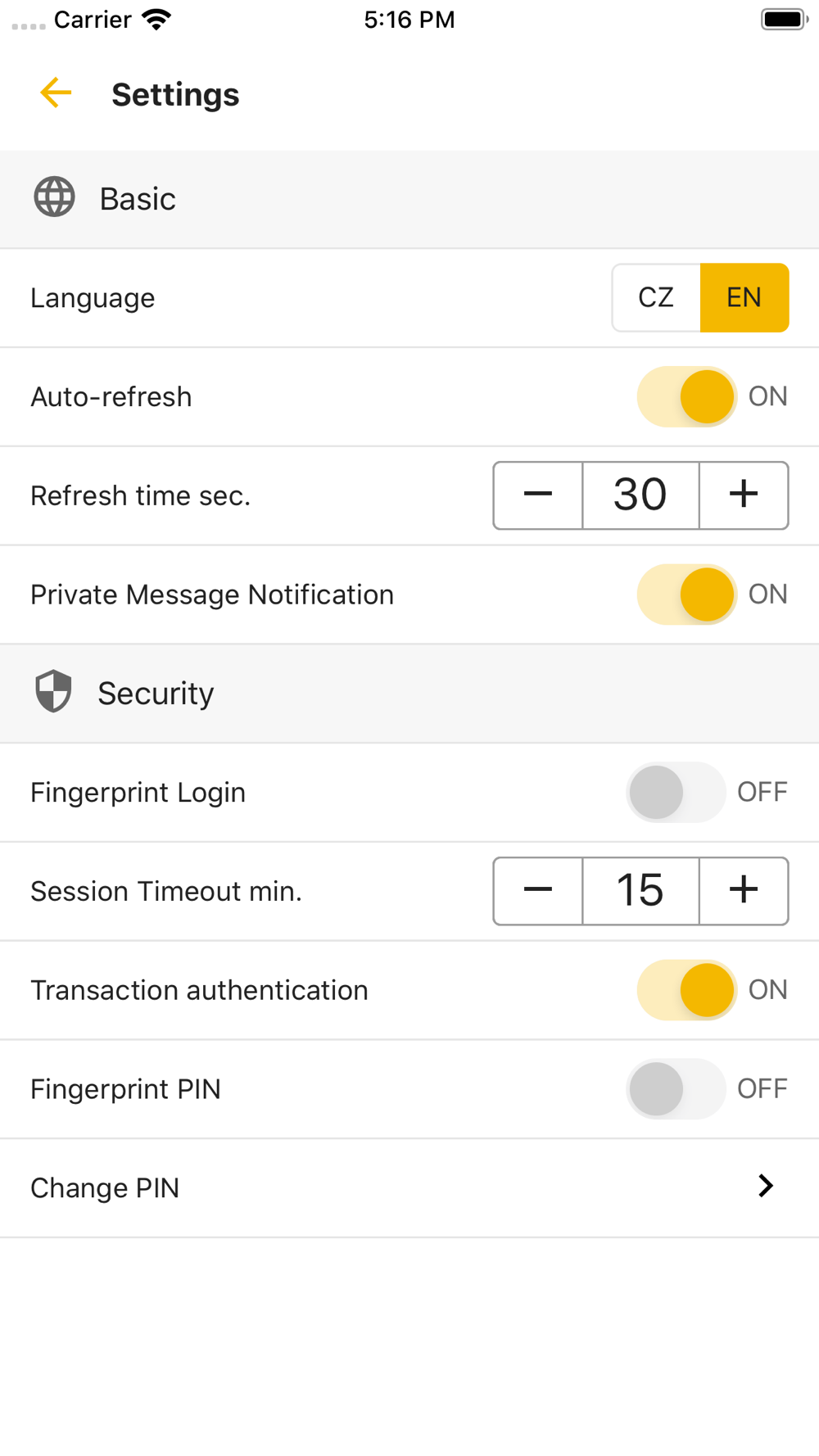The height and width of the screenshot is (1456, 819).
Task: Decrease refresh time with minus button
Action: click(538, 495)
